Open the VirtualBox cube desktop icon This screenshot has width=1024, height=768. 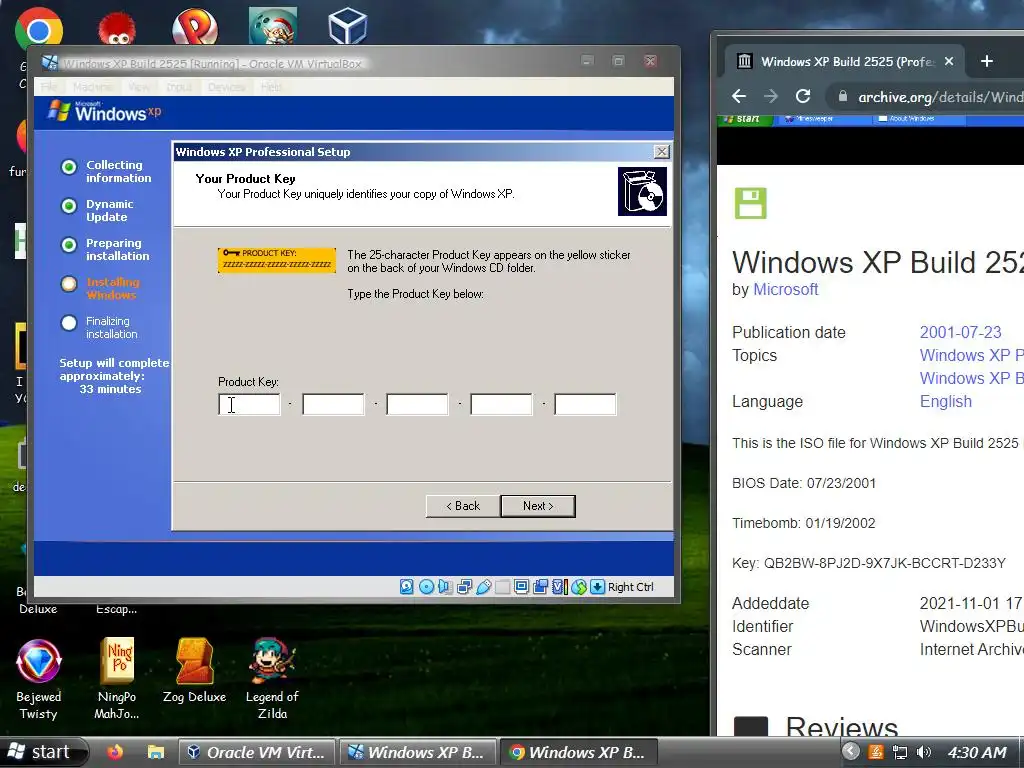(x=347, y=26)
